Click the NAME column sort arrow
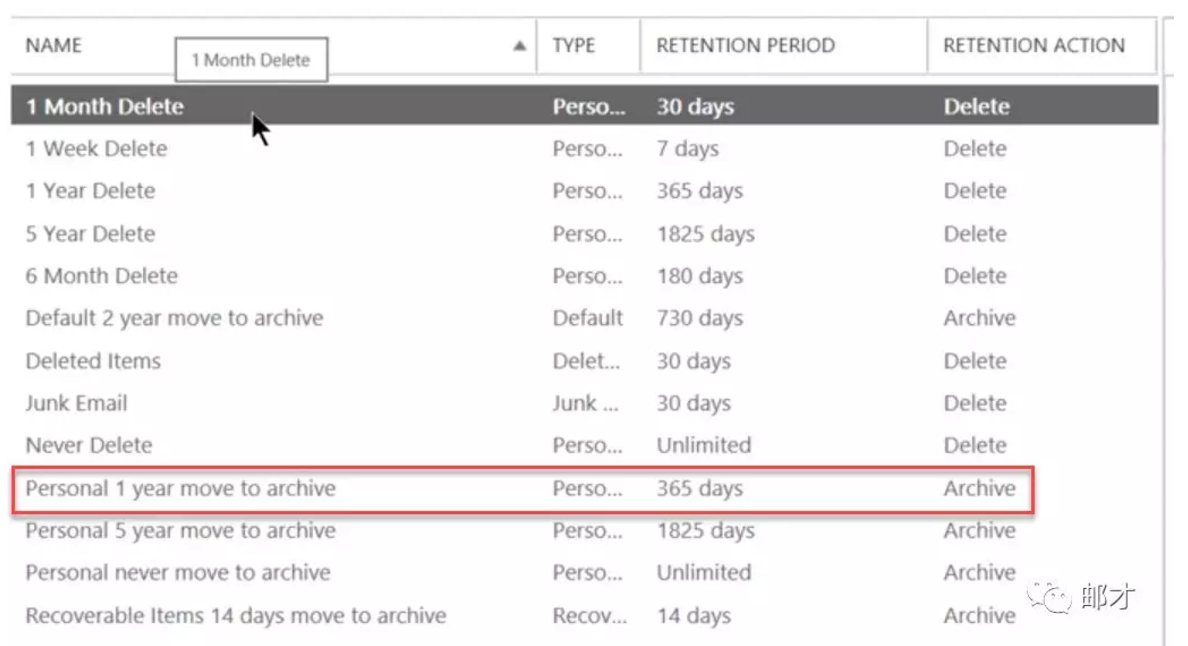Screen dimensions: 1188x646 coord(519,46)
